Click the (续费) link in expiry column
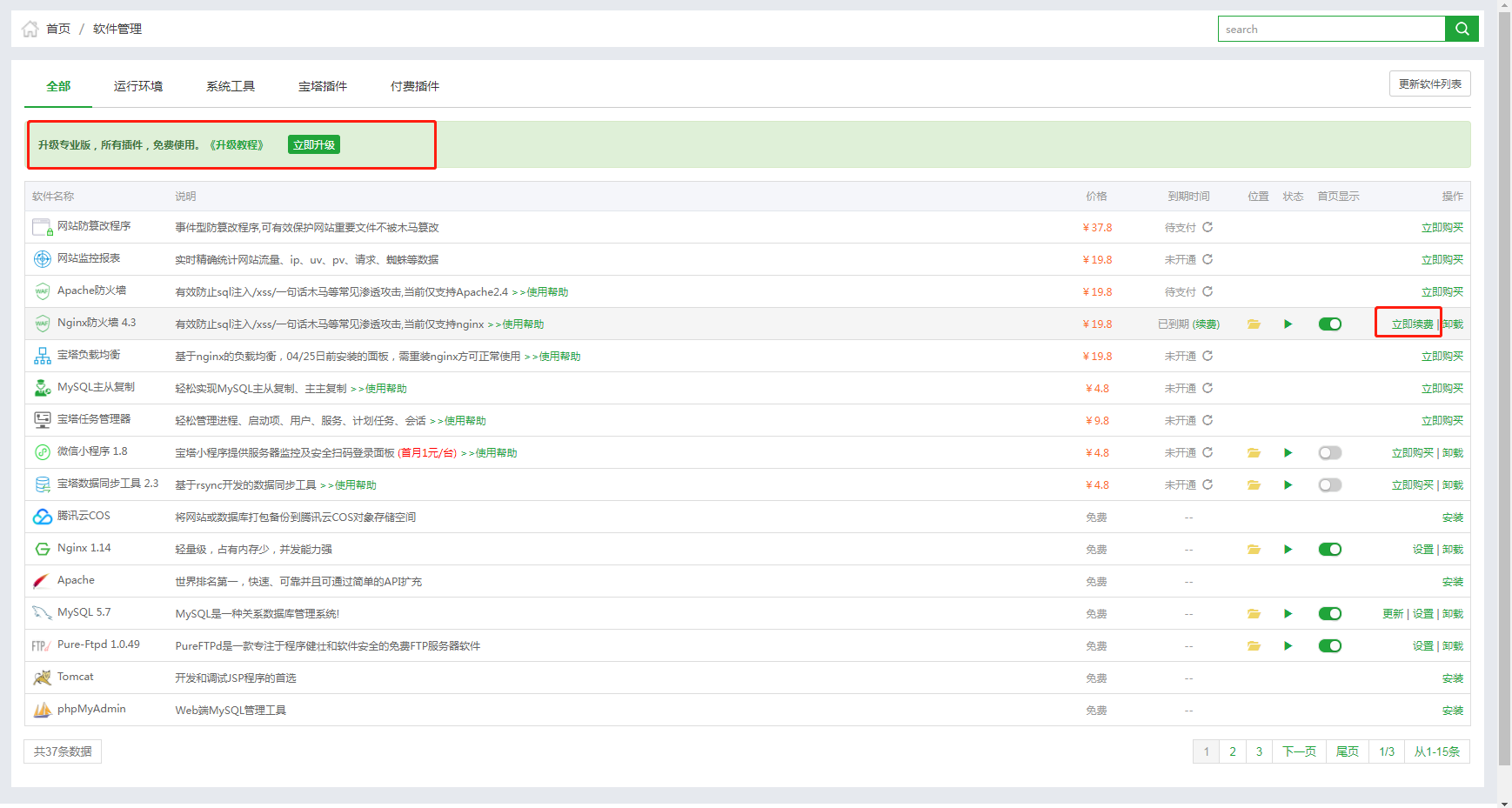Image resolution: width=1512 pixels, height=808 pixels. tap(1206, 324)
